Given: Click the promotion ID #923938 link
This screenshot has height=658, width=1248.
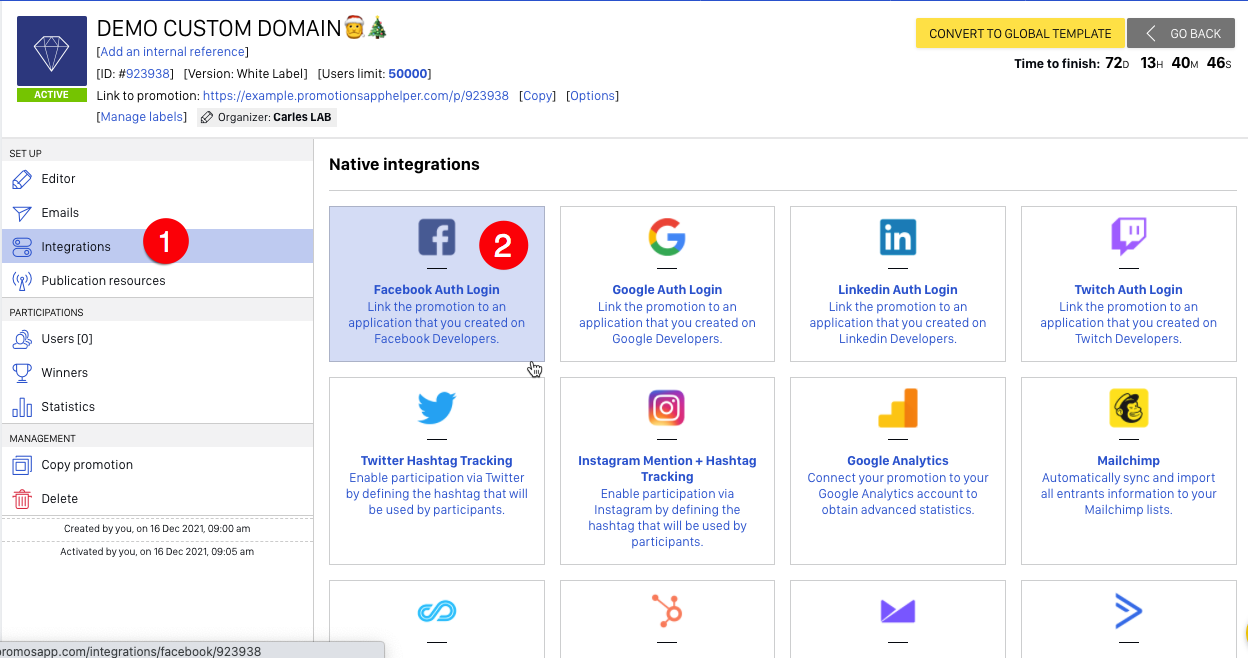Looking at the screenshot, I should point(150,74).
